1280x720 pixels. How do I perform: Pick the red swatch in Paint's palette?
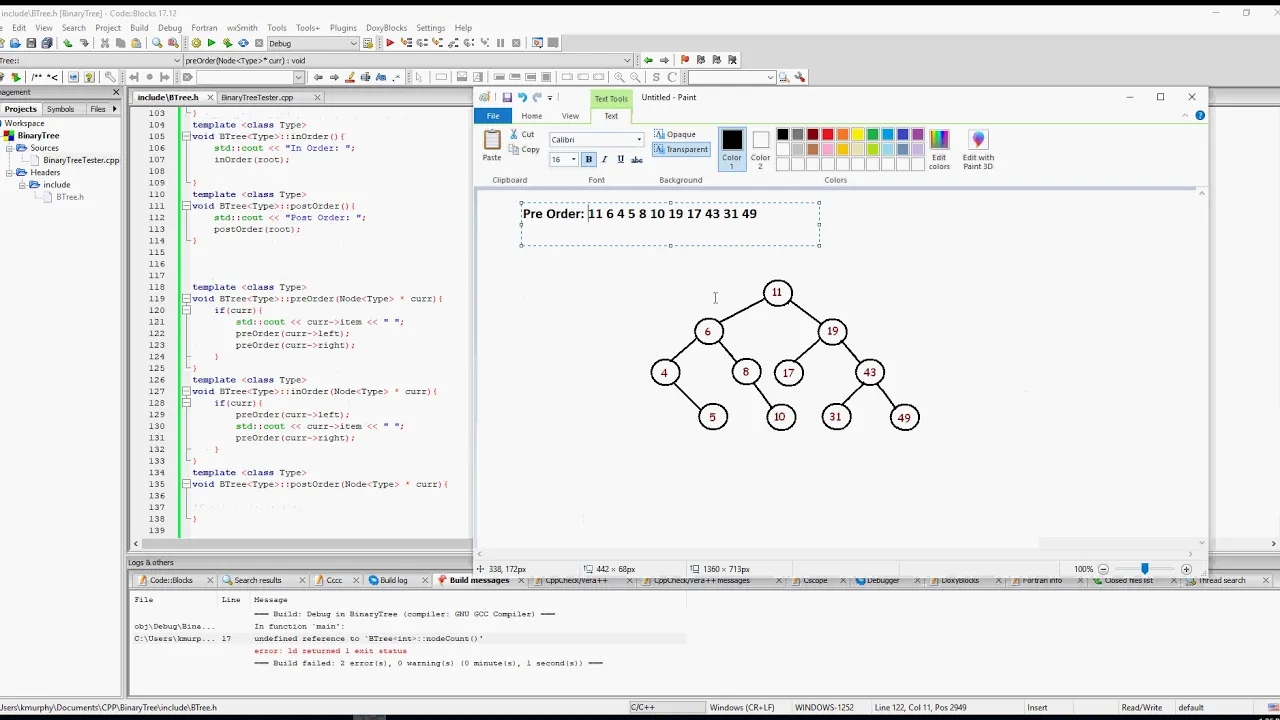828,134
